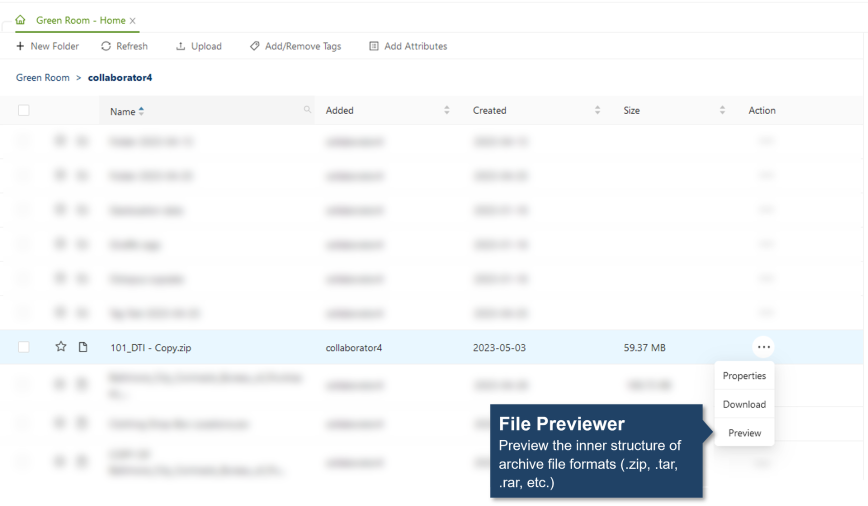This screenshot has width=868, height=506.
Task: Click the file icon of 101_DTI - Copy.zip
Action: [x=83, y=347]
